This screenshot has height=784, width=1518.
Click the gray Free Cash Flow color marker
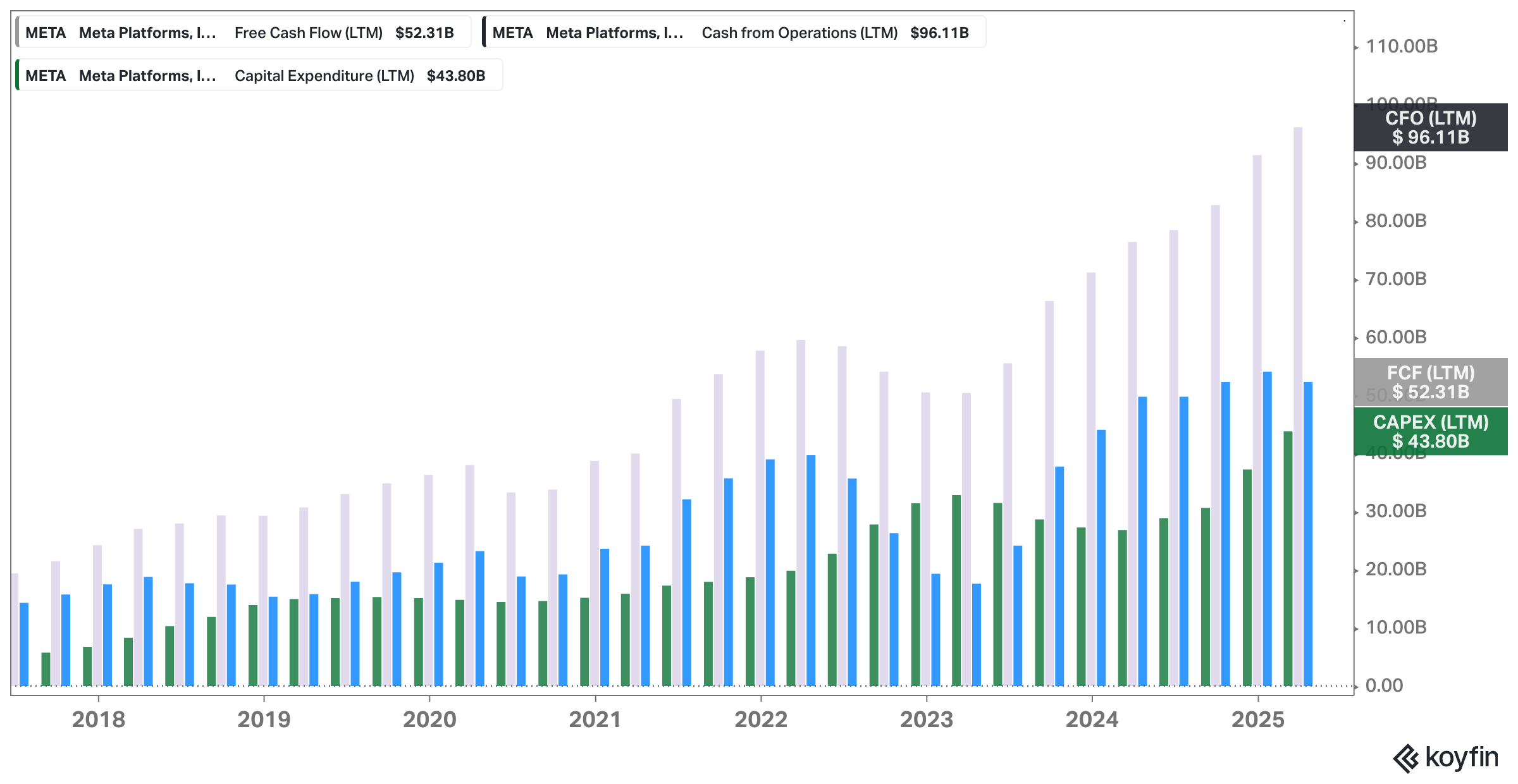[18, 33]
